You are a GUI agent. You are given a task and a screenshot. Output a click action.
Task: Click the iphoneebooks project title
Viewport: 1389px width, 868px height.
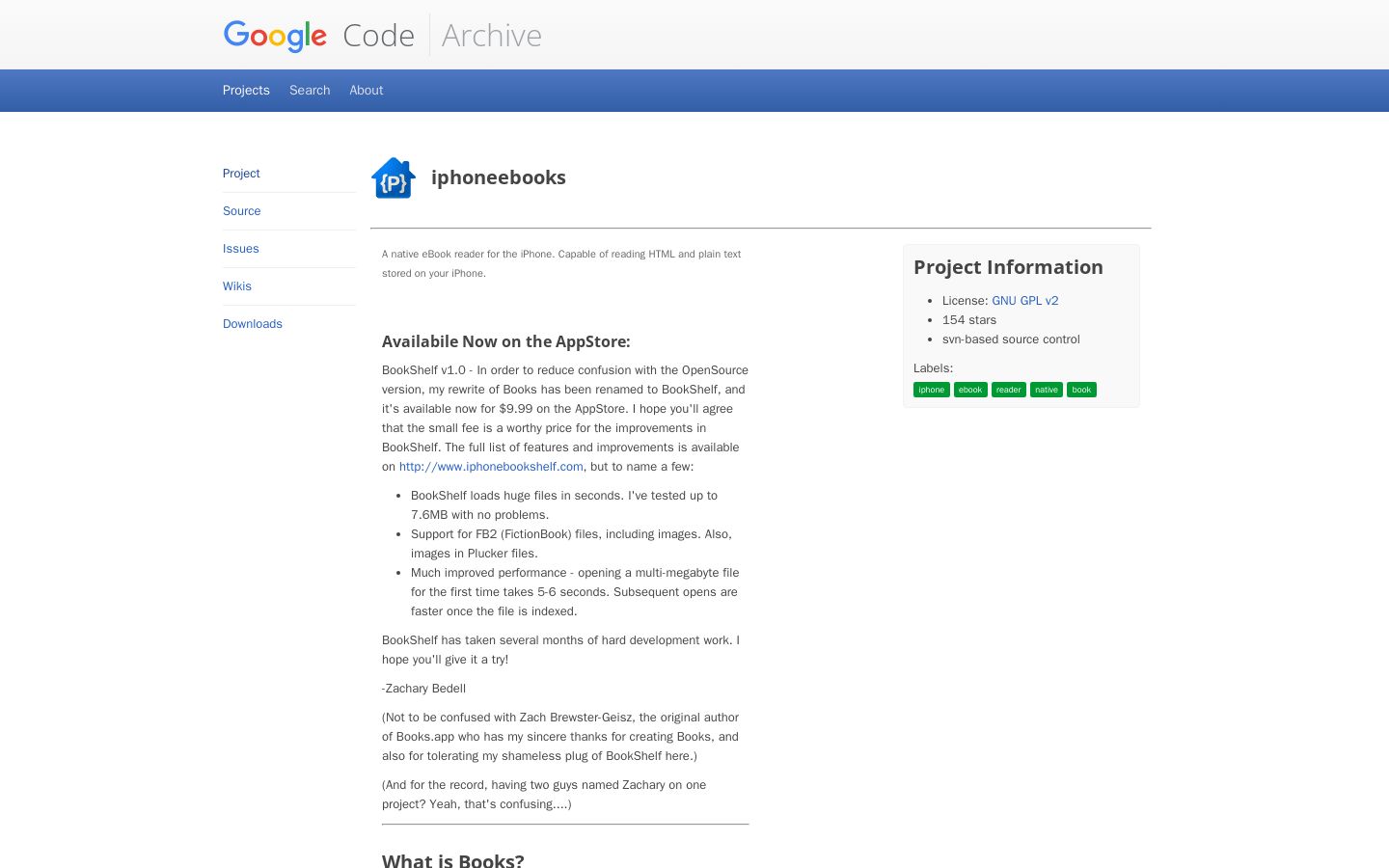[499, 177]
